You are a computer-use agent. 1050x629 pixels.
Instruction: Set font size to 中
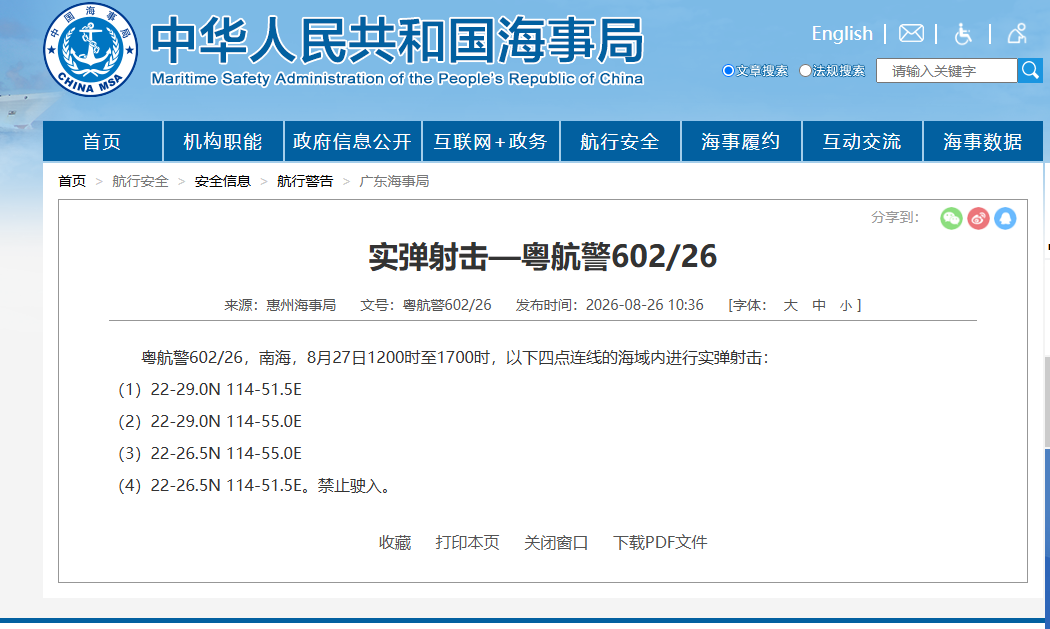tap(818, 305)
